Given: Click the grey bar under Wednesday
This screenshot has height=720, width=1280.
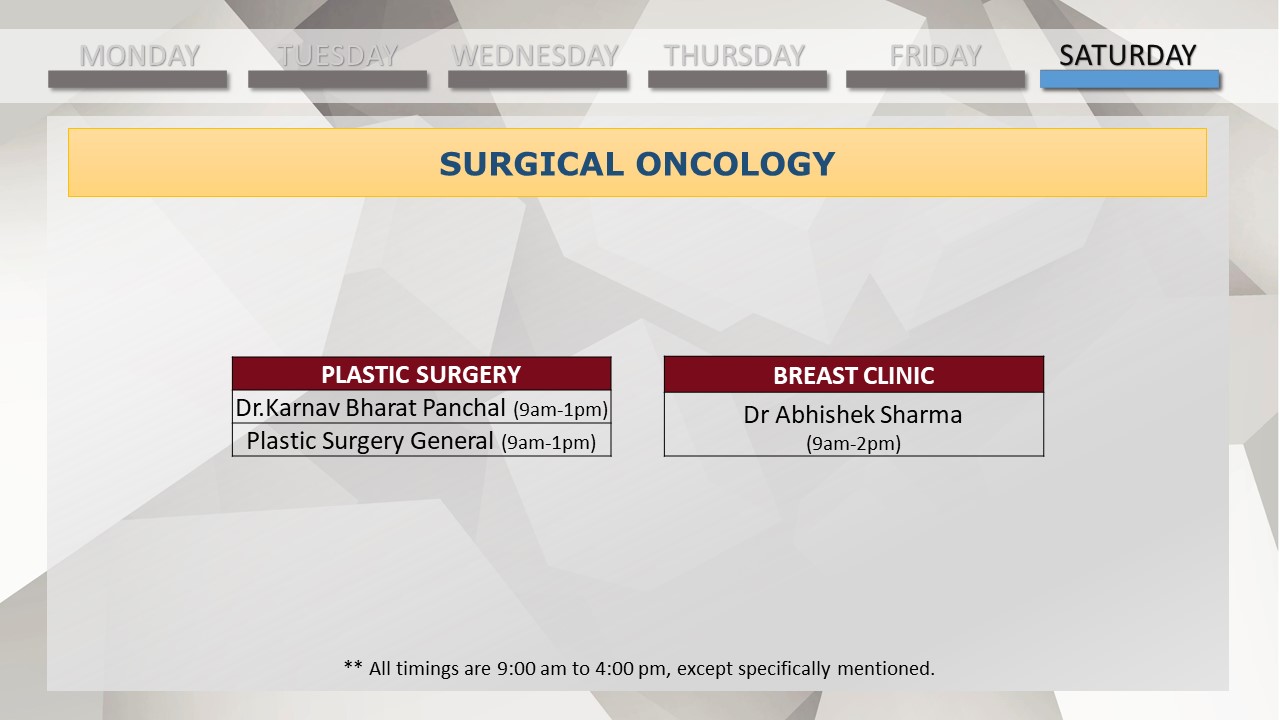Looking at the screenshot, I should point(537,79).
